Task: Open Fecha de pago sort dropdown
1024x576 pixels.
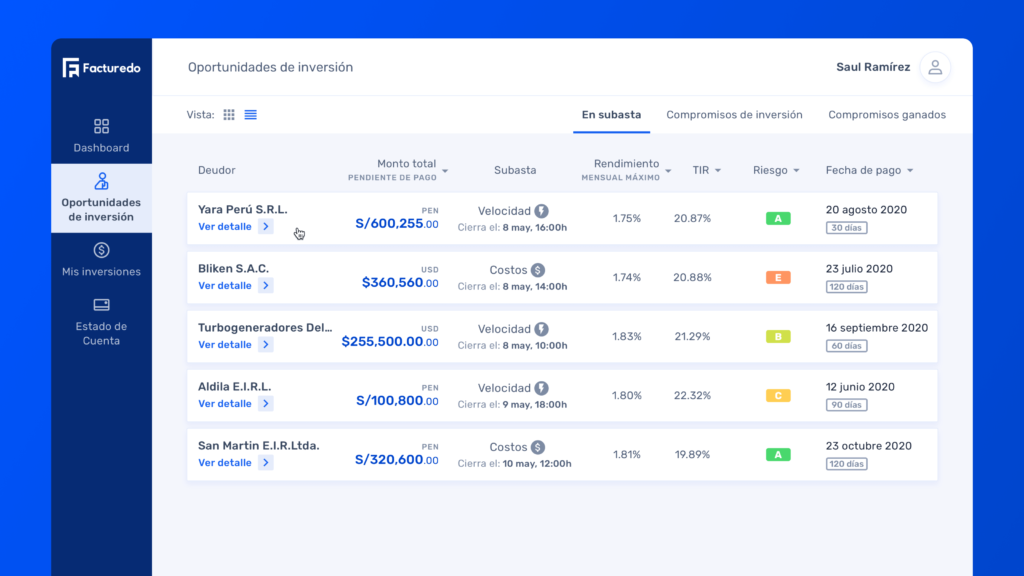Action: click(x=910, y=171)
